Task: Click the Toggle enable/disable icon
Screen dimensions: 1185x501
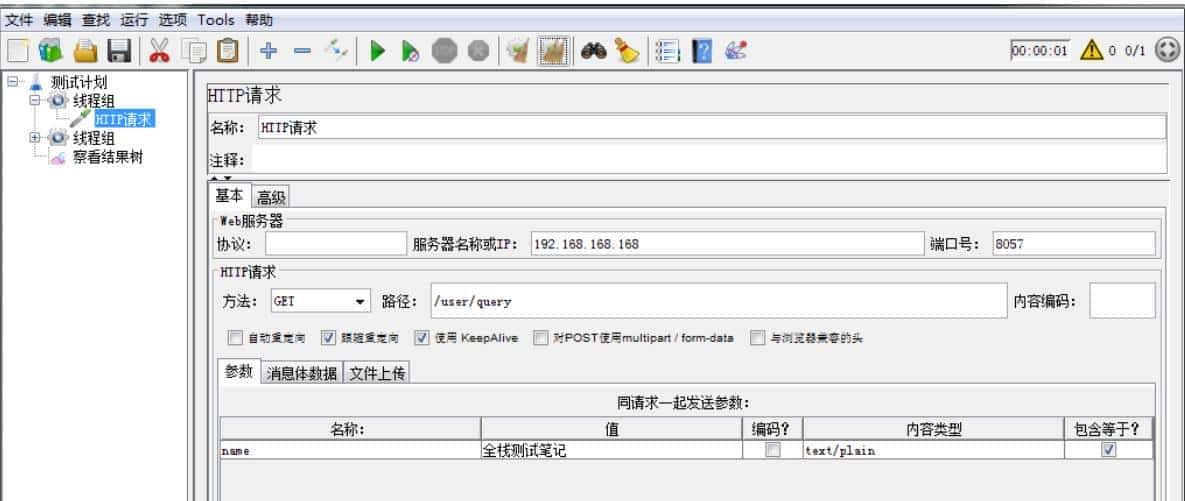Action: click(x=336, y=51)
